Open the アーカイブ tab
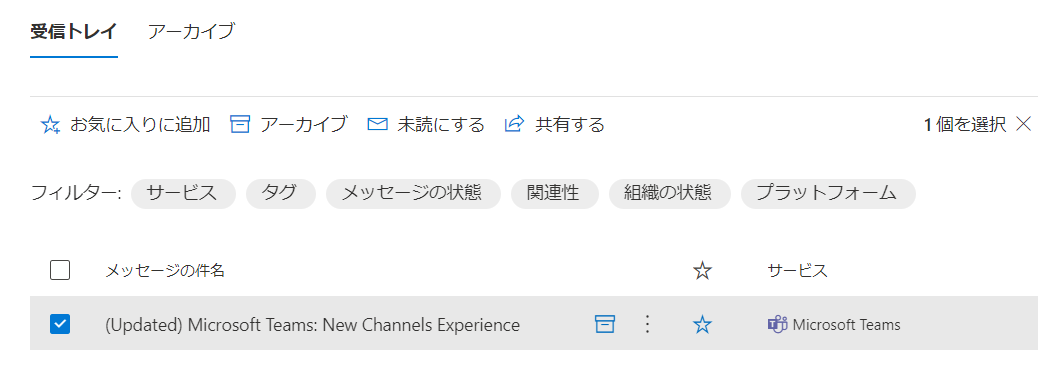This screenshot has width=1038, height=365. pos(191,31)
